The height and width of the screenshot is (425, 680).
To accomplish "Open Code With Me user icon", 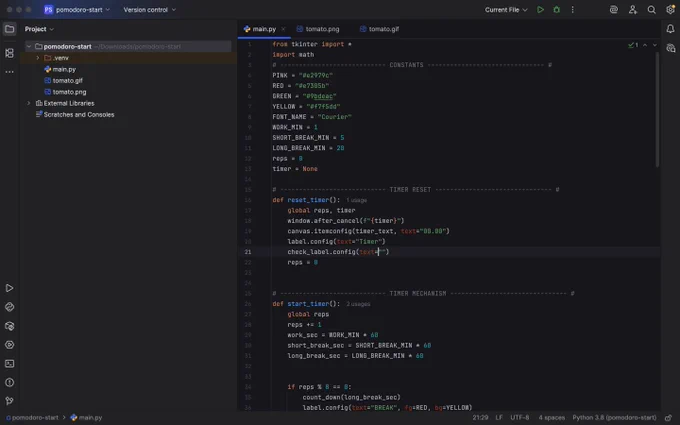I will click(x=633, y=10).
